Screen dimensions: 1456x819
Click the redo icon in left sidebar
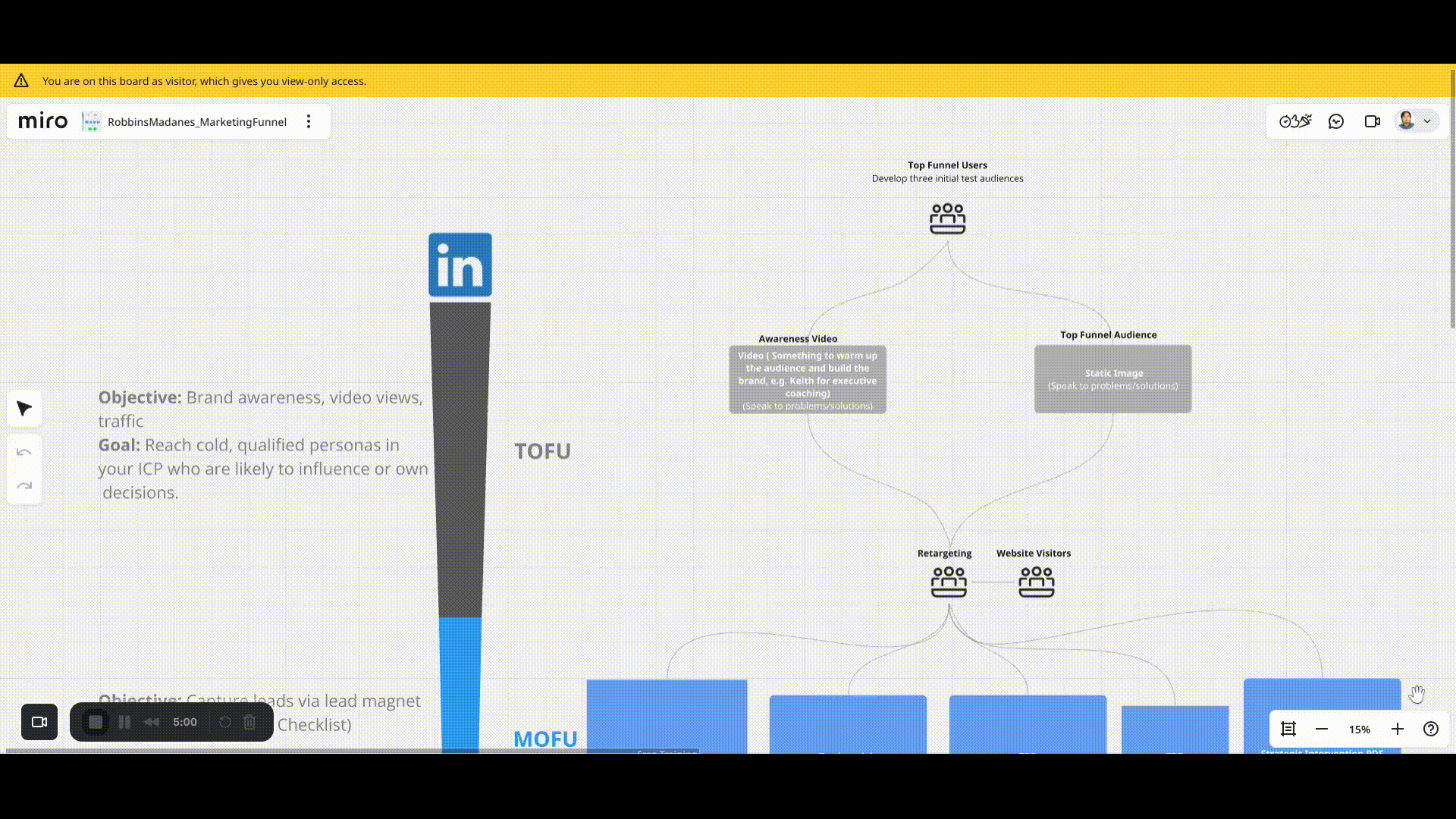24,485
